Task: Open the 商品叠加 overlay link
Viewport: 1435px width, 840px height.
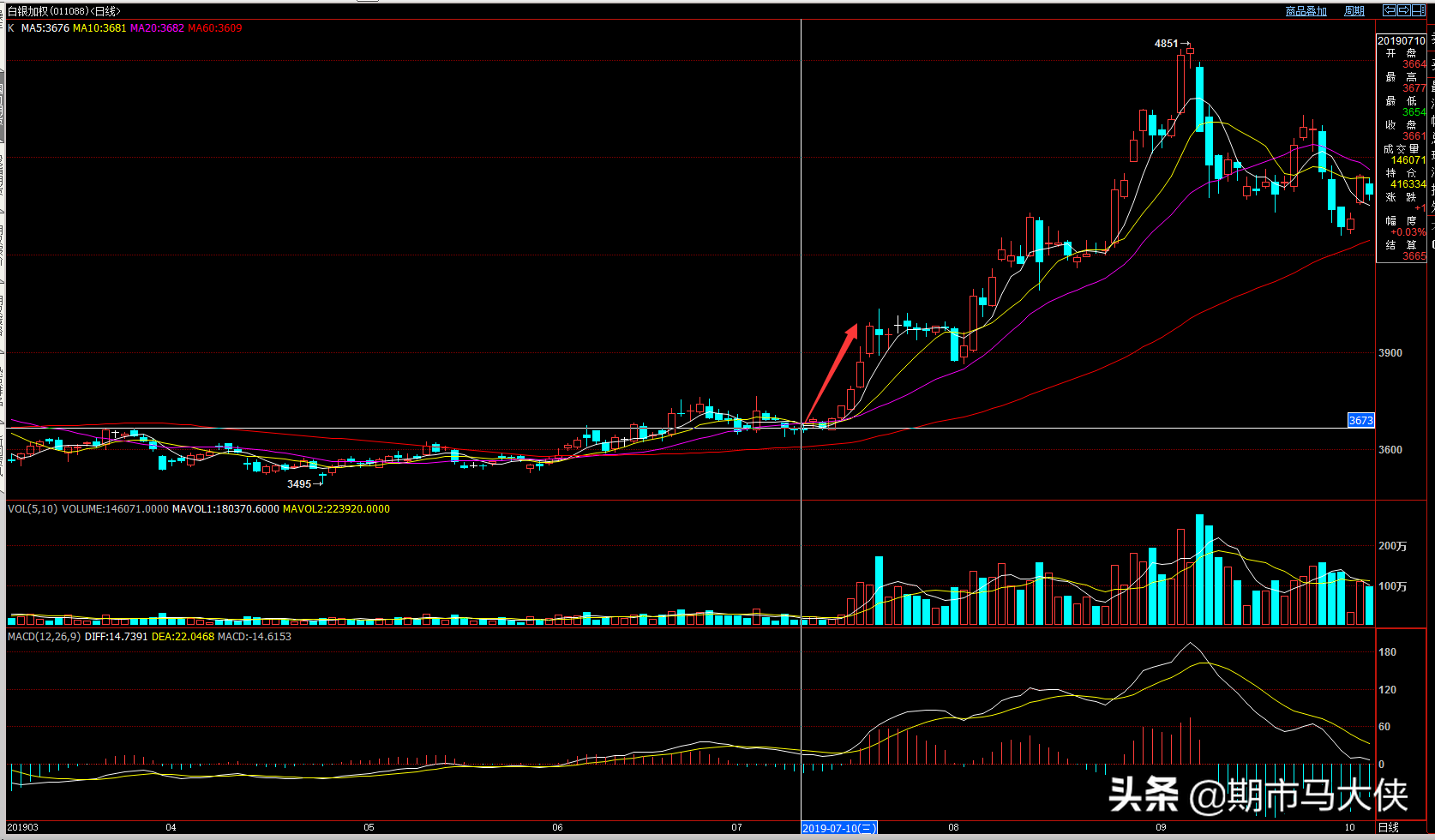Action: point(1306,11)
